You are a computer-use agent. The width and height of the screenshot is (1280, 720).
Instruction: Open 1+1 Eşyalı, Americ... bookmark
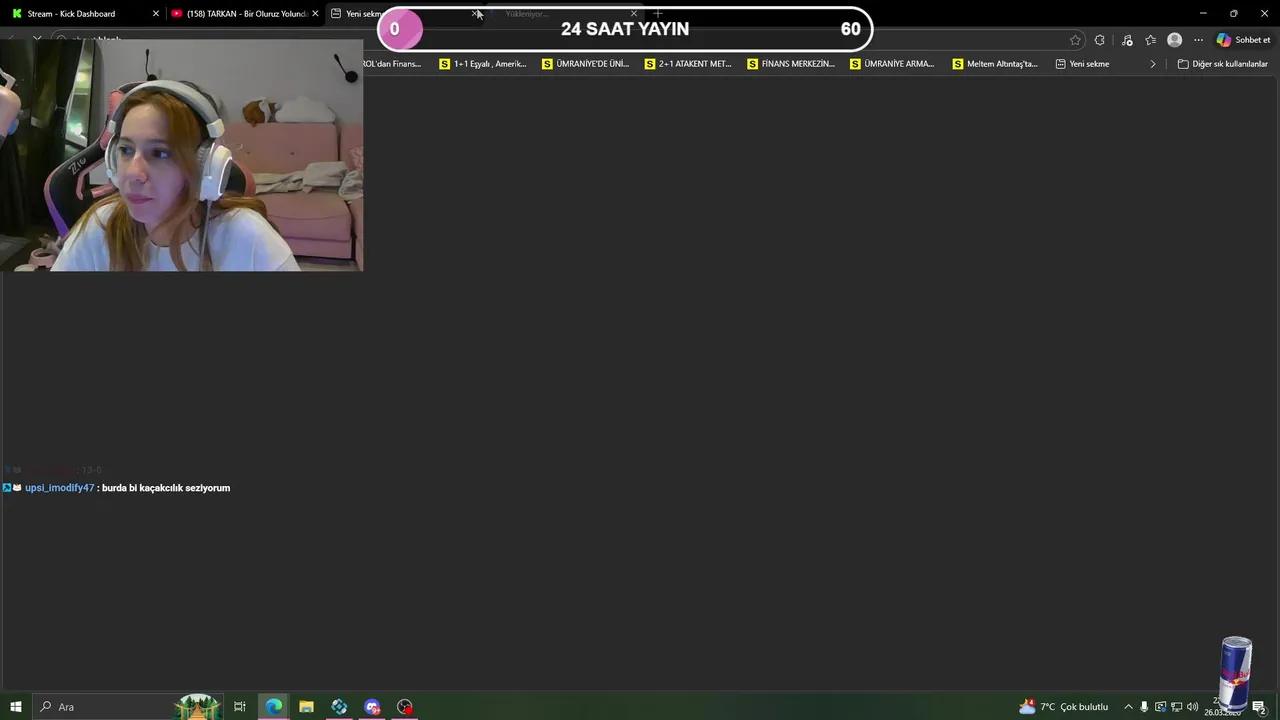tap(483, 64)
